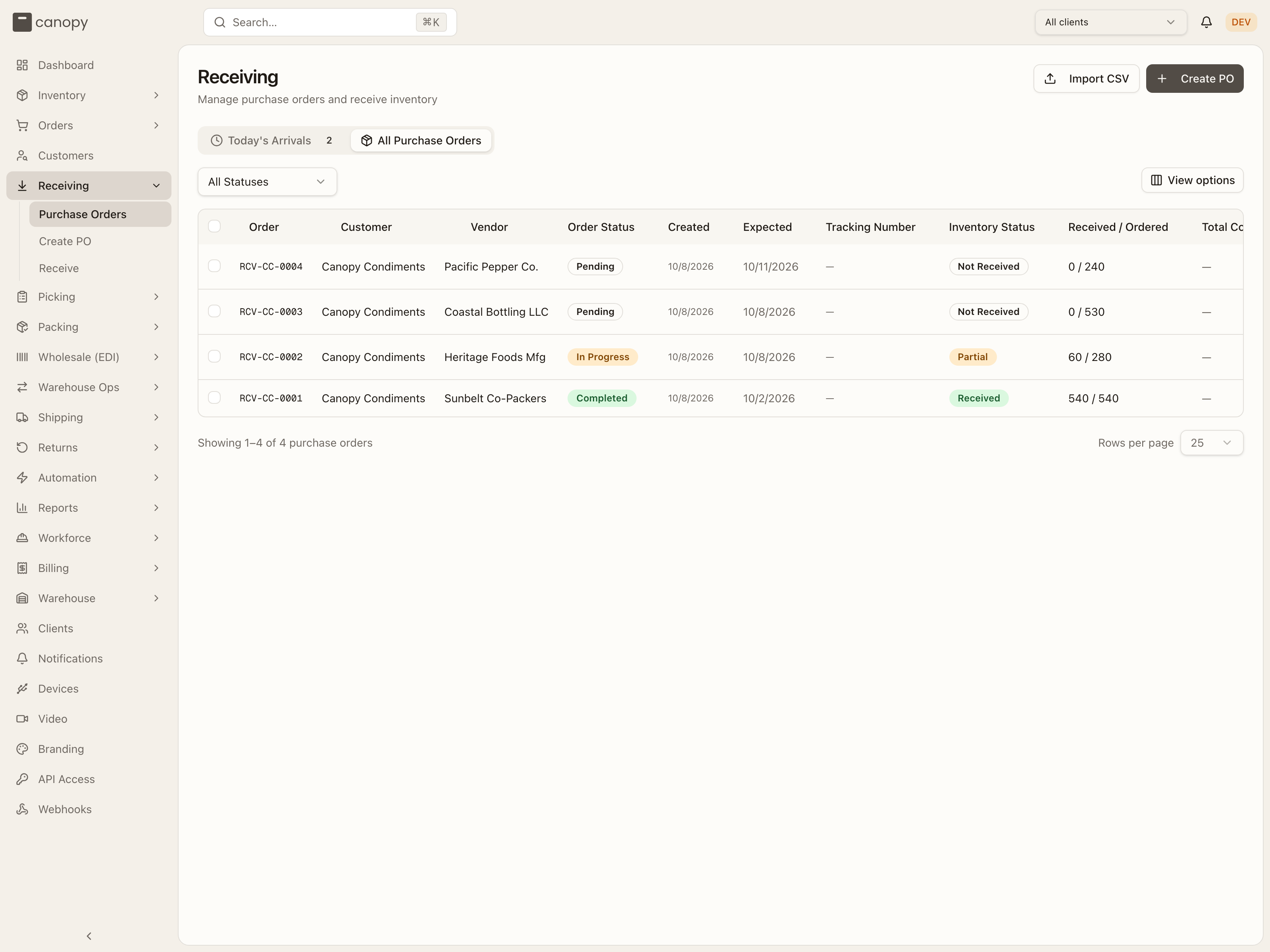Click the Reports bar chart icon
Screen dimensions: 1270x952
(x=22, y=508)
